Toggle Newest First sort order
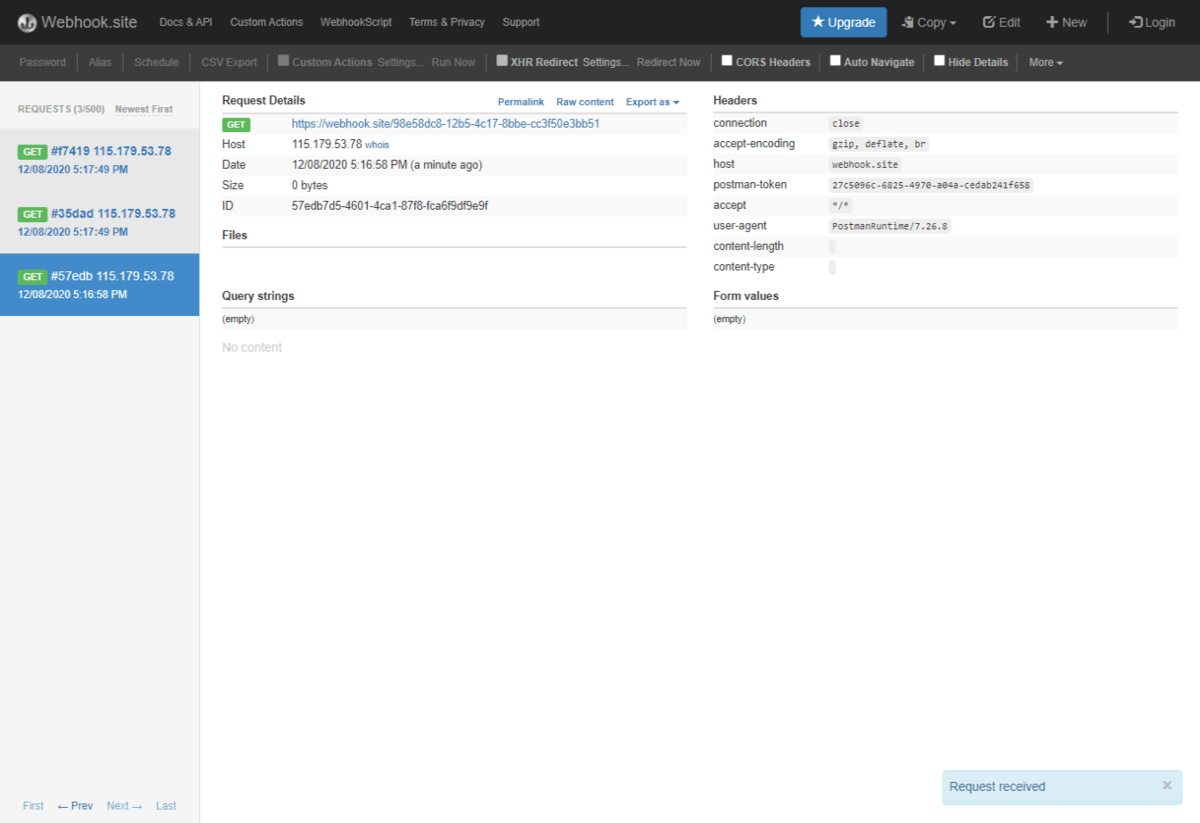Screen dimensions: 1200x823 [144, 109]
